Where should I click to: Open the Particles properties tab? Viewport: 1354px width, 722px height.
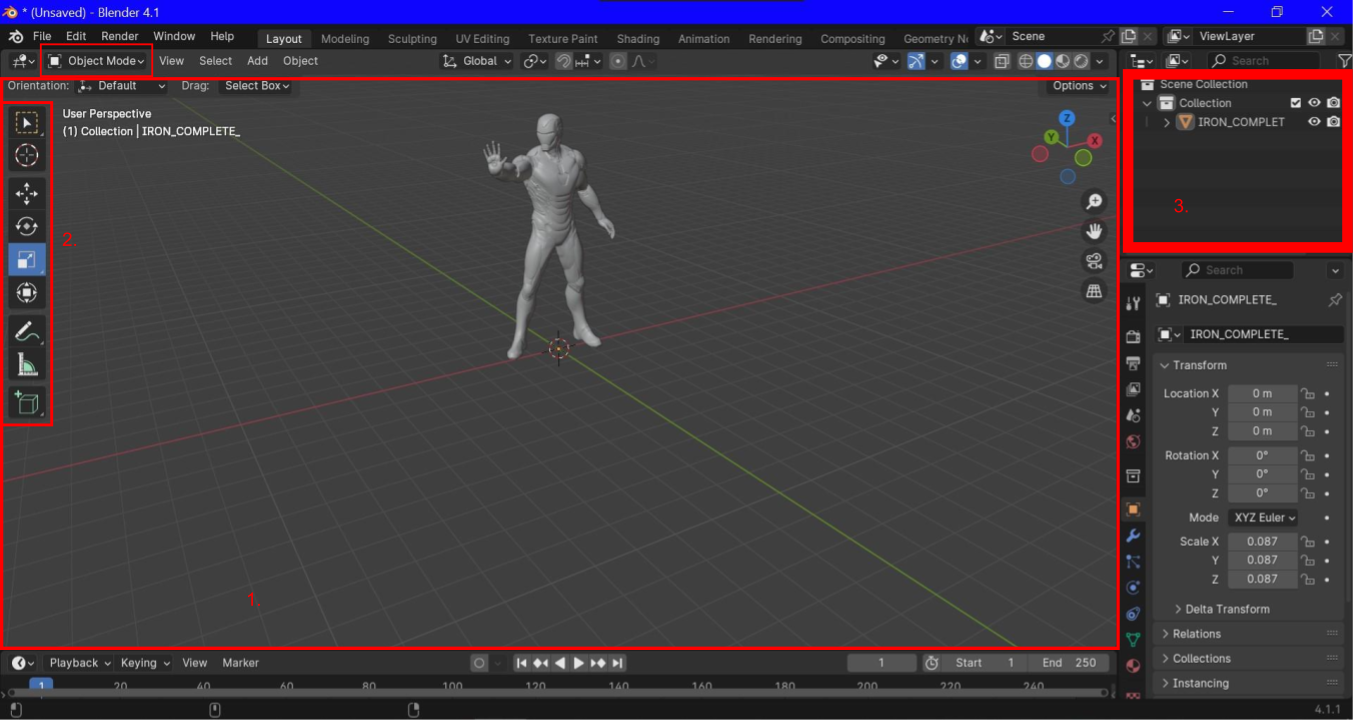[1133, 562]
